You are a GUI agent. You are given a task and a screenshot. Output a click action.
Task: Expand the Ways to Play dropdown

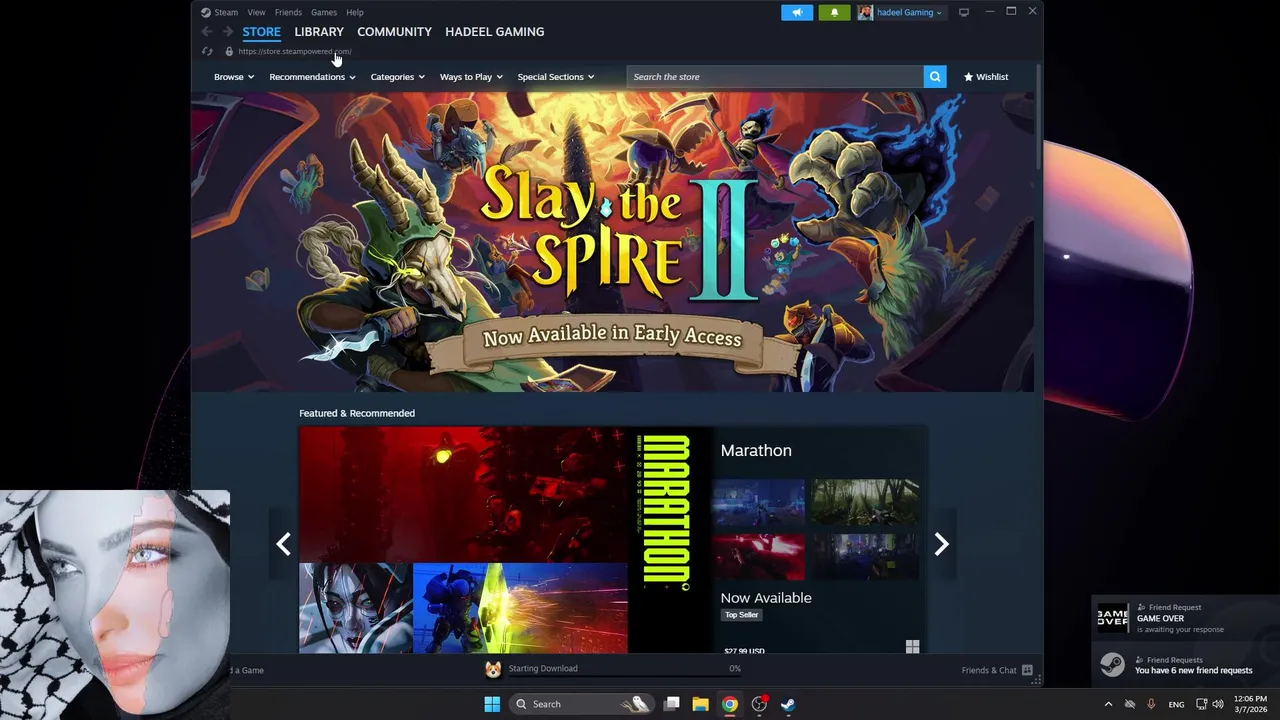(x=471, y=77)
